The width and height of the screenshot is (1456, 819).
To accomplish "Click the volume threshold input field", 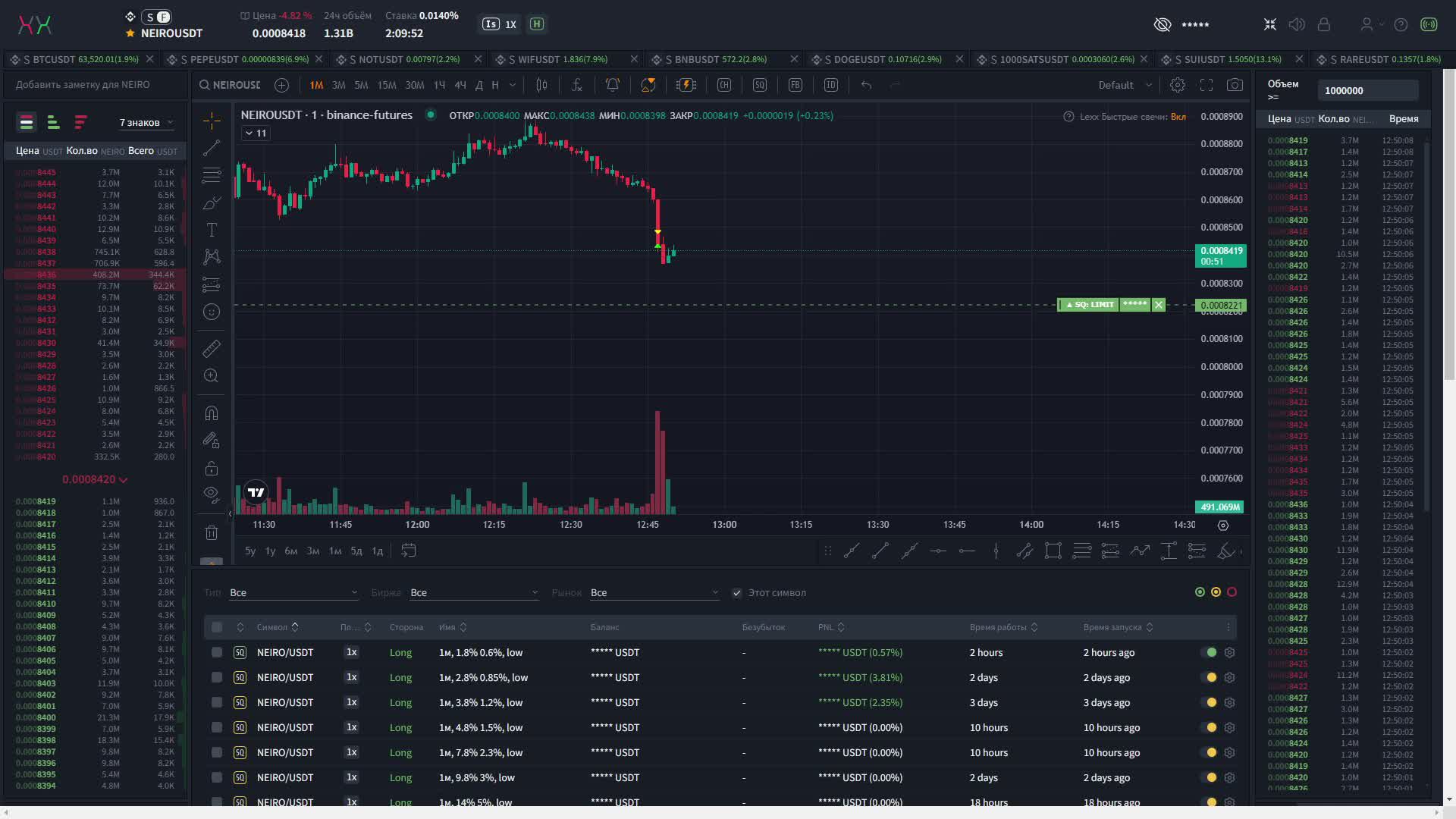I will 1367,90.
